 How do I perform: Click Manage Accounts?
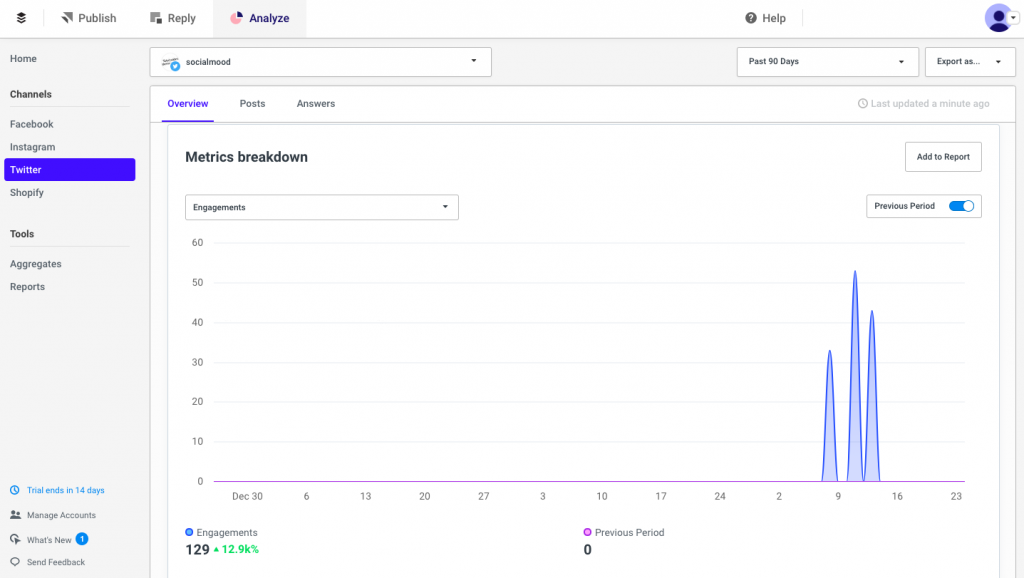(61, 515)
